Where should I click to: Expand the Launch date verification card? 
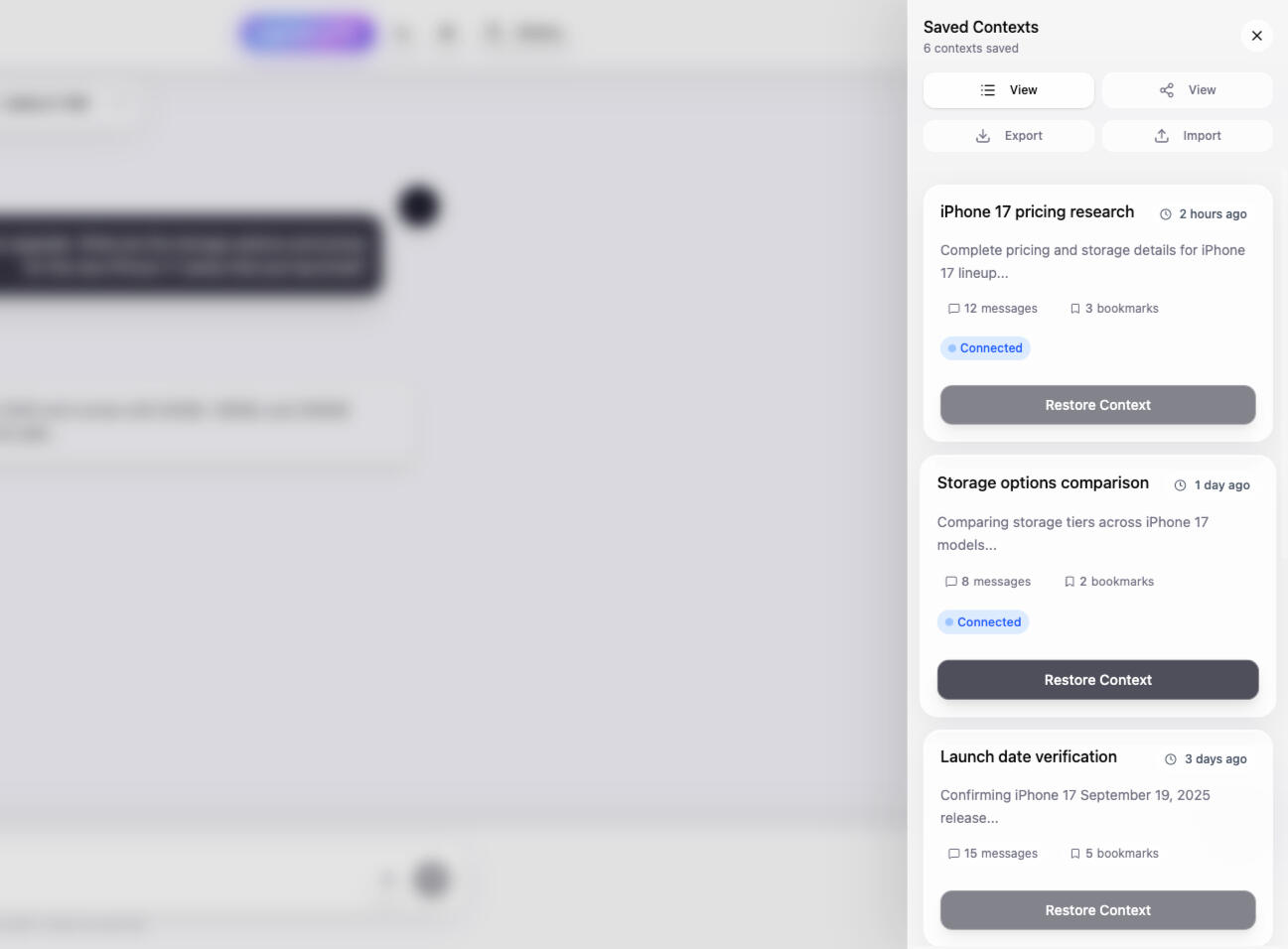click(x=1028, y=756)
